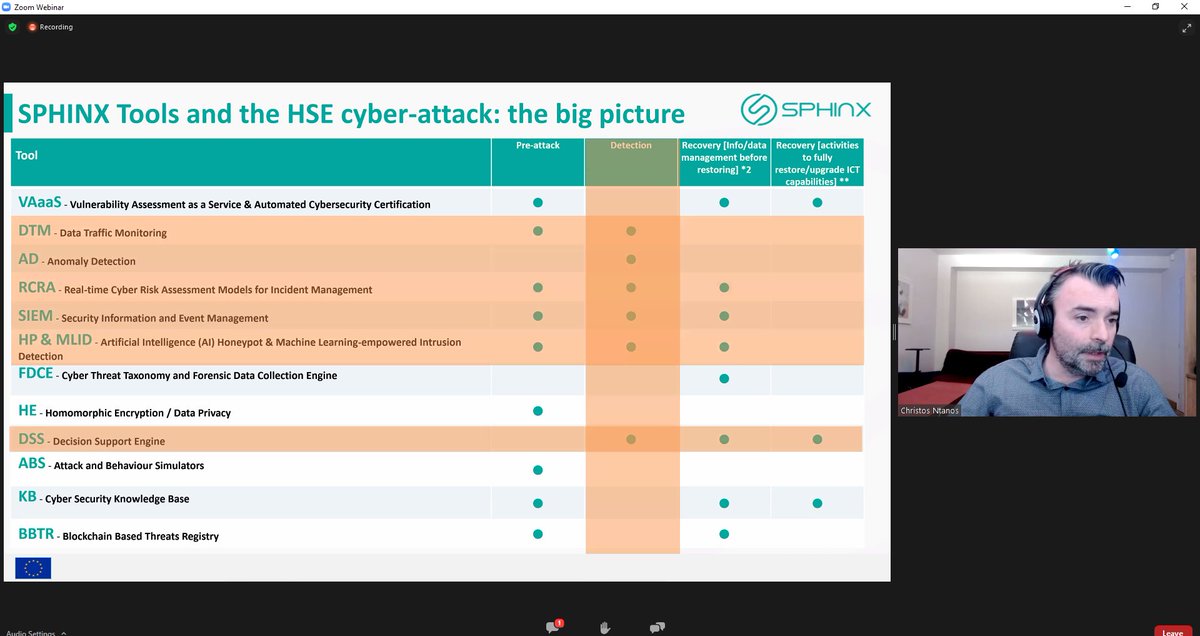Click the SPHINX logo on the slide

[806, 109]
